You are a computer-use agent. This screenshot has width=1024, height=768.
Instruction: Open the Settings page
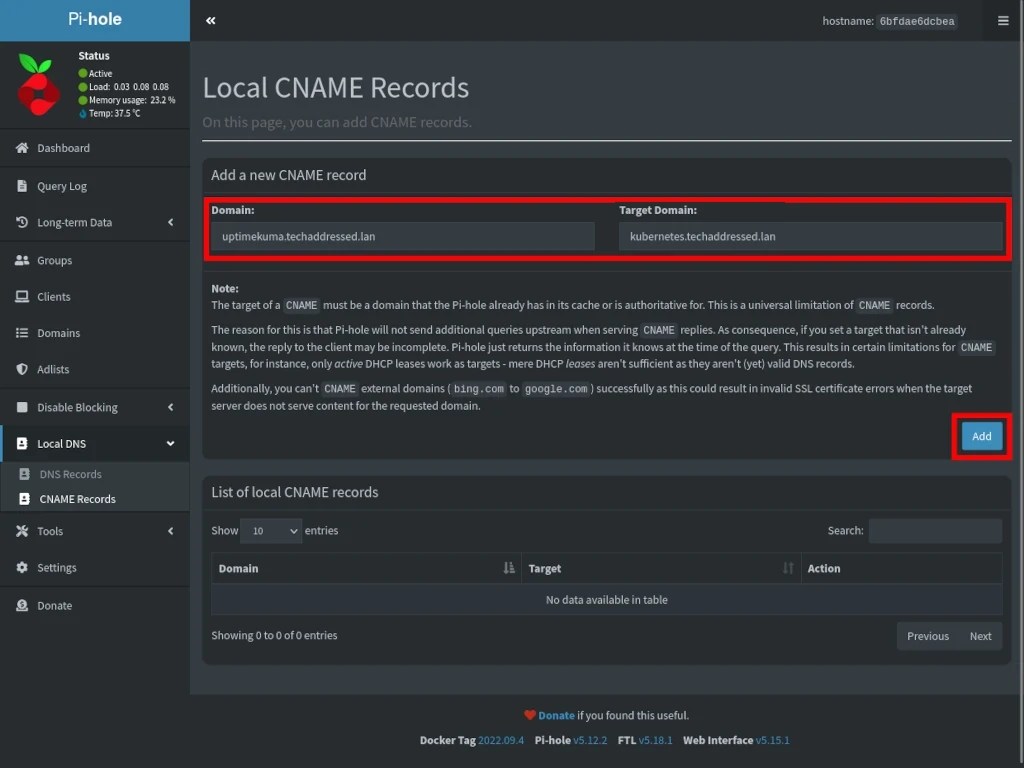[60, 567]
